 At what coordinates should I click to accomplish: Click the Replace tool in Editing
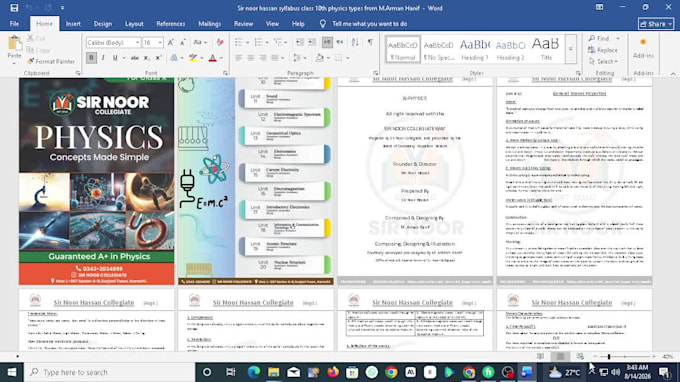pos(603,50)
